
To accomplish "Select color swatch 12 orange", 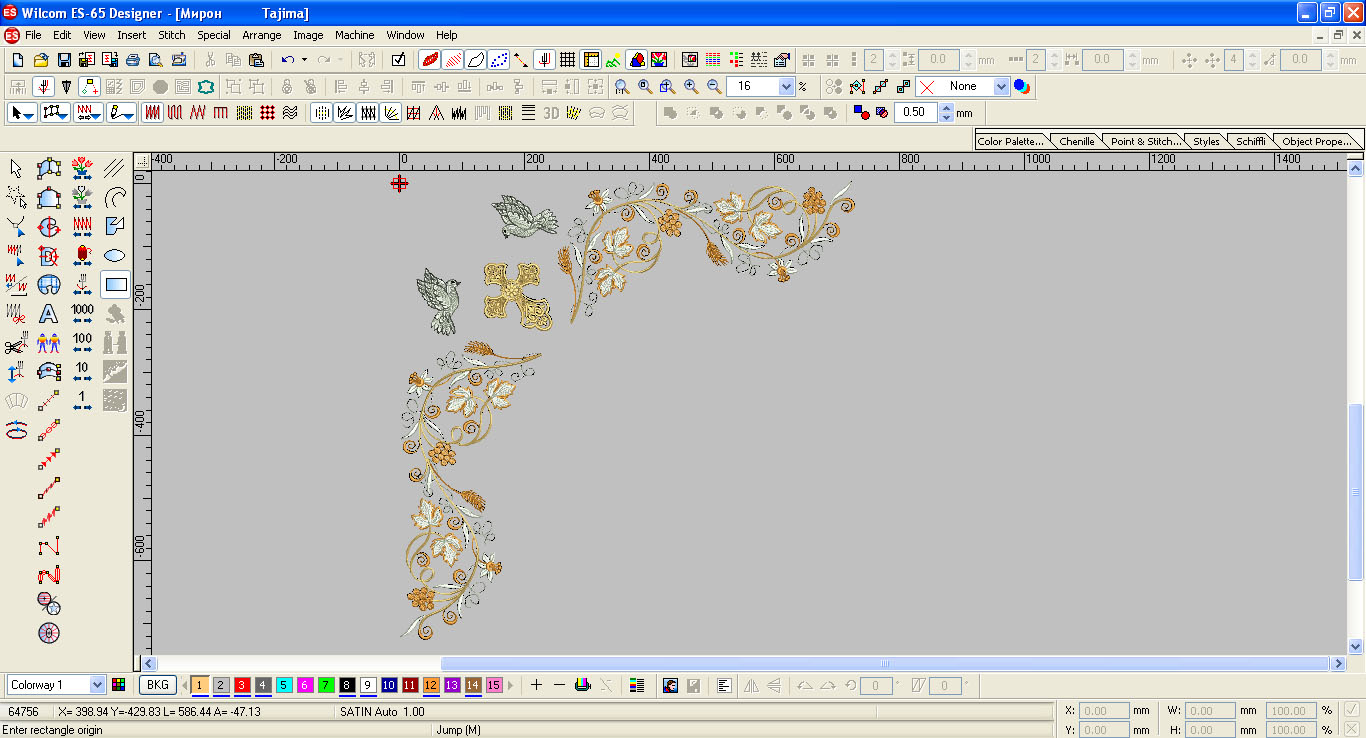I will click(x=431, y=685).
